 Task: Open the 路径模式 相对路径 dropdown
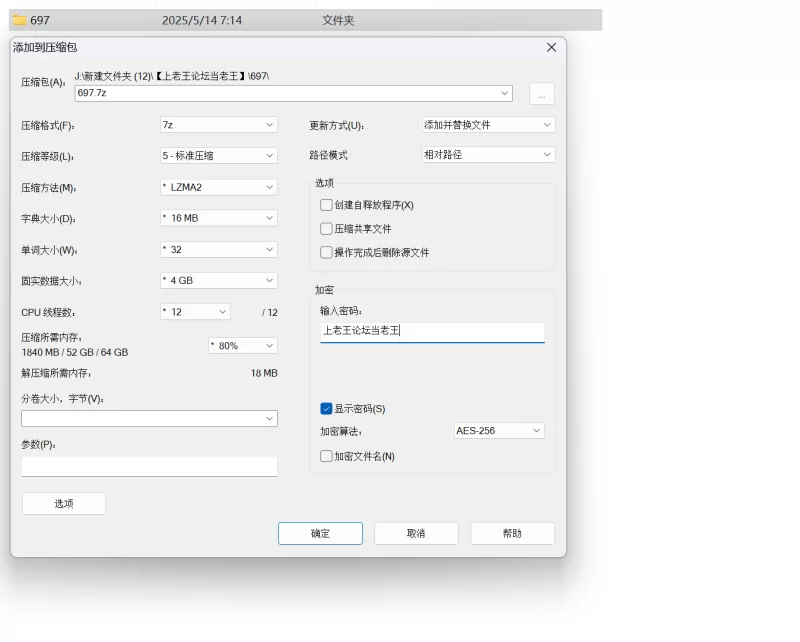488,155
